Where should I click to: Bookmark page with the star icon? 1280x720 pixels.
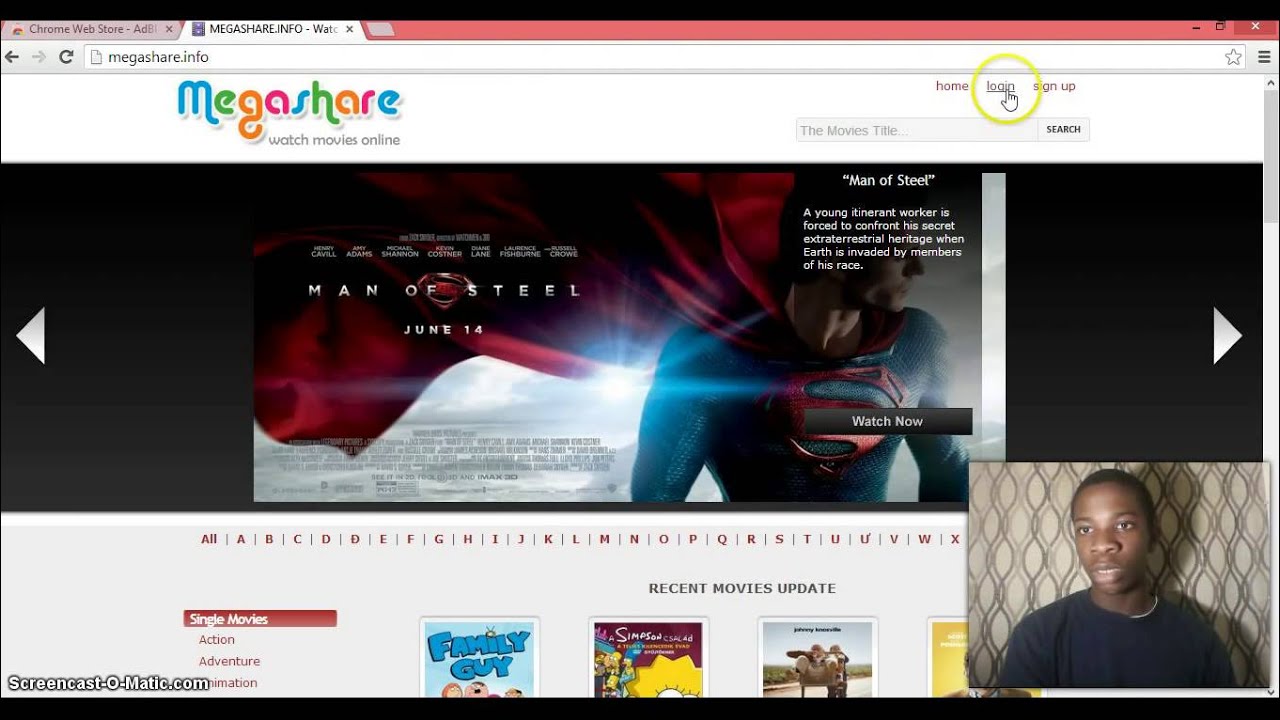click(1233, 57)
